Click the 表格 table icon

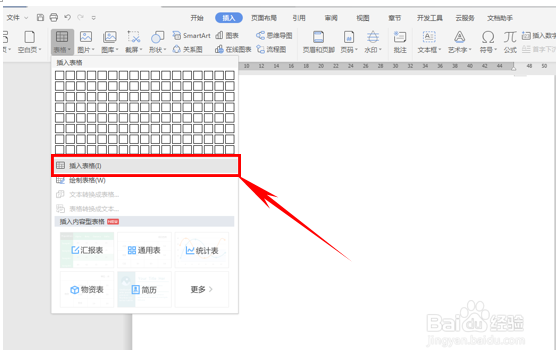click(x=62, y=37)
